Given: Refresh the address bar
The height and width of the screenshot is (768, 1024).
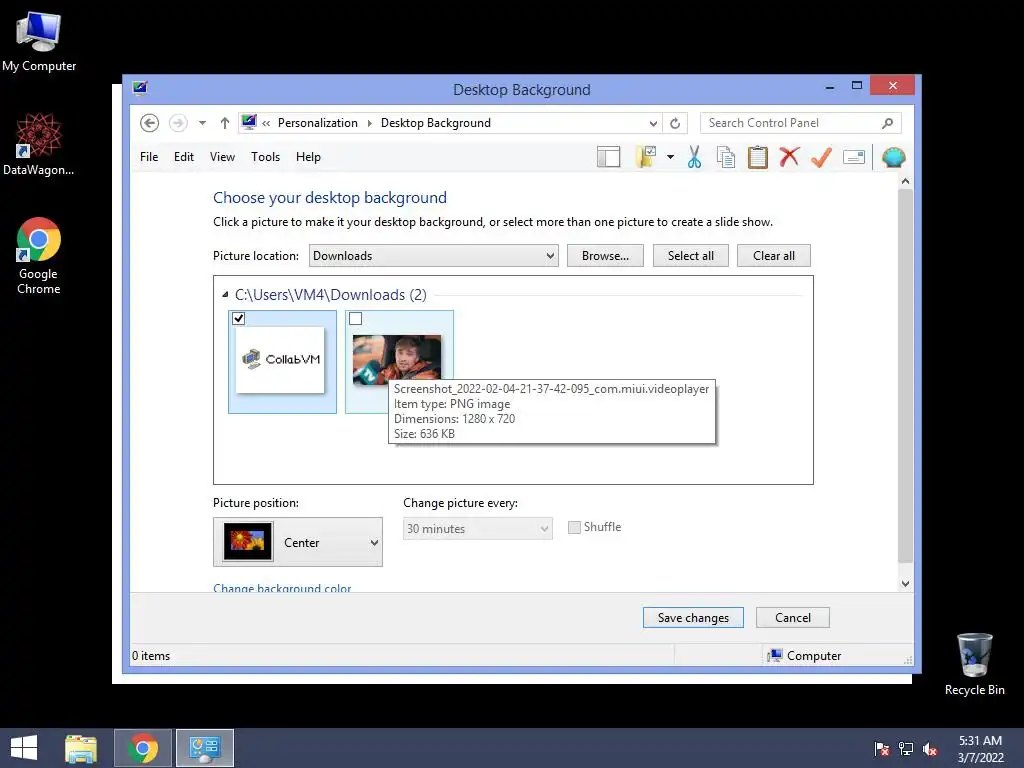Looking at the screenshot, I should point(675,123).
